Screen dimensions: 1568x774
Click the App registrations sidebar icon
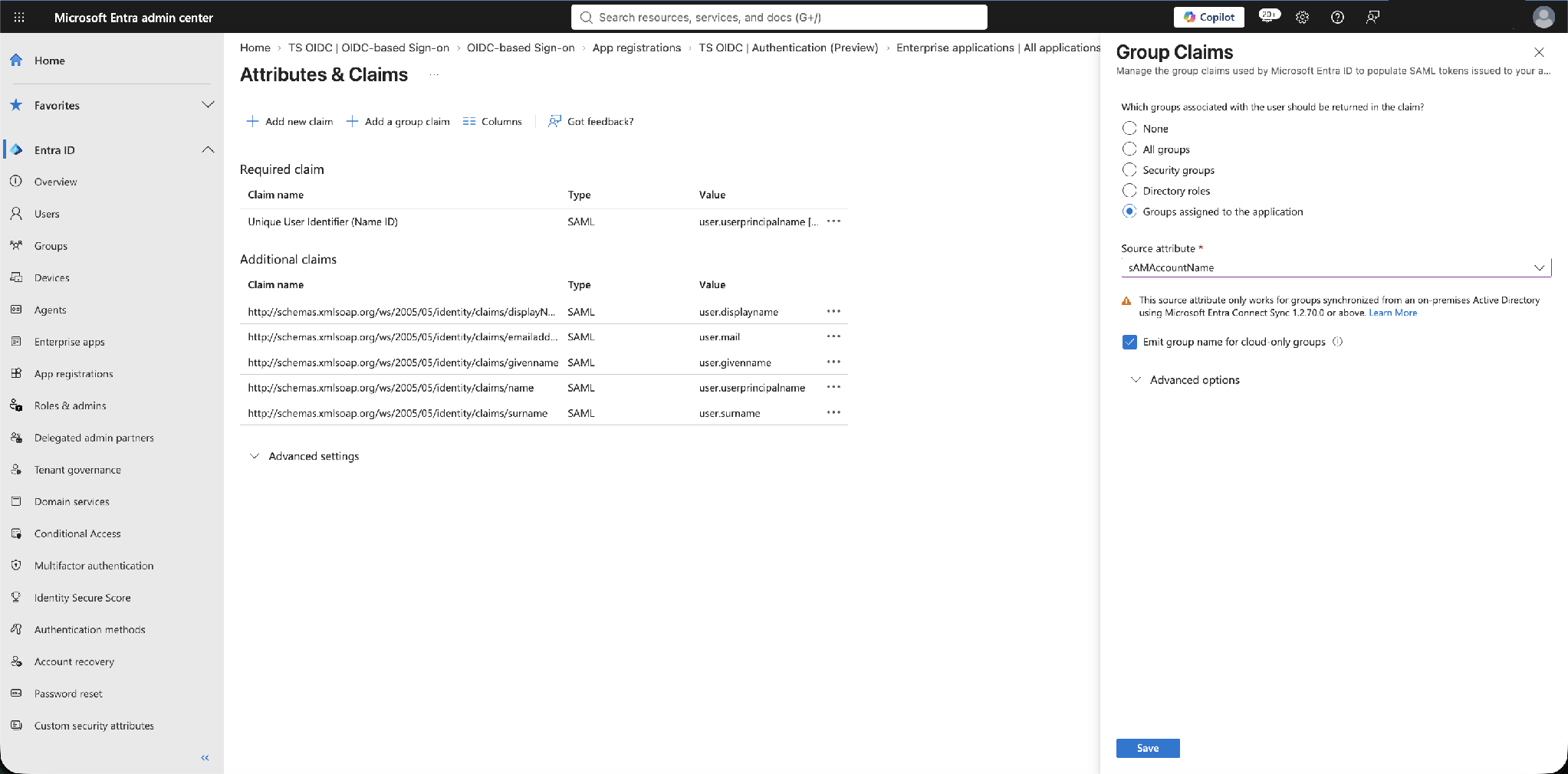click(16, 373)
